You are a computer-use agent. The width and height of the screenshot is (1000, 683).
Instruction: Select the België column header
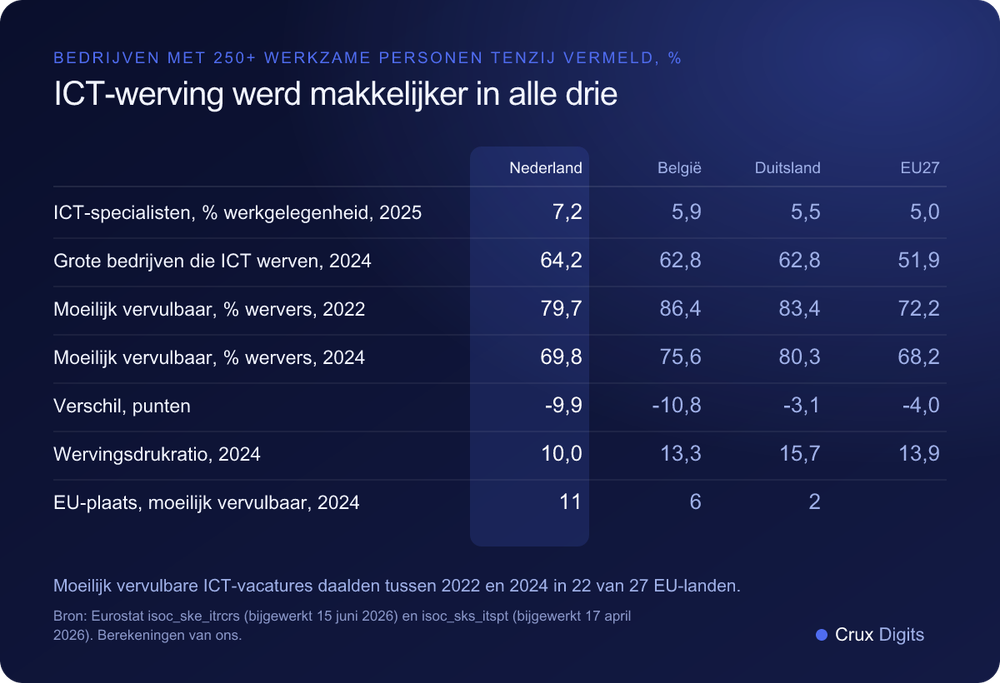click(679, 168)
